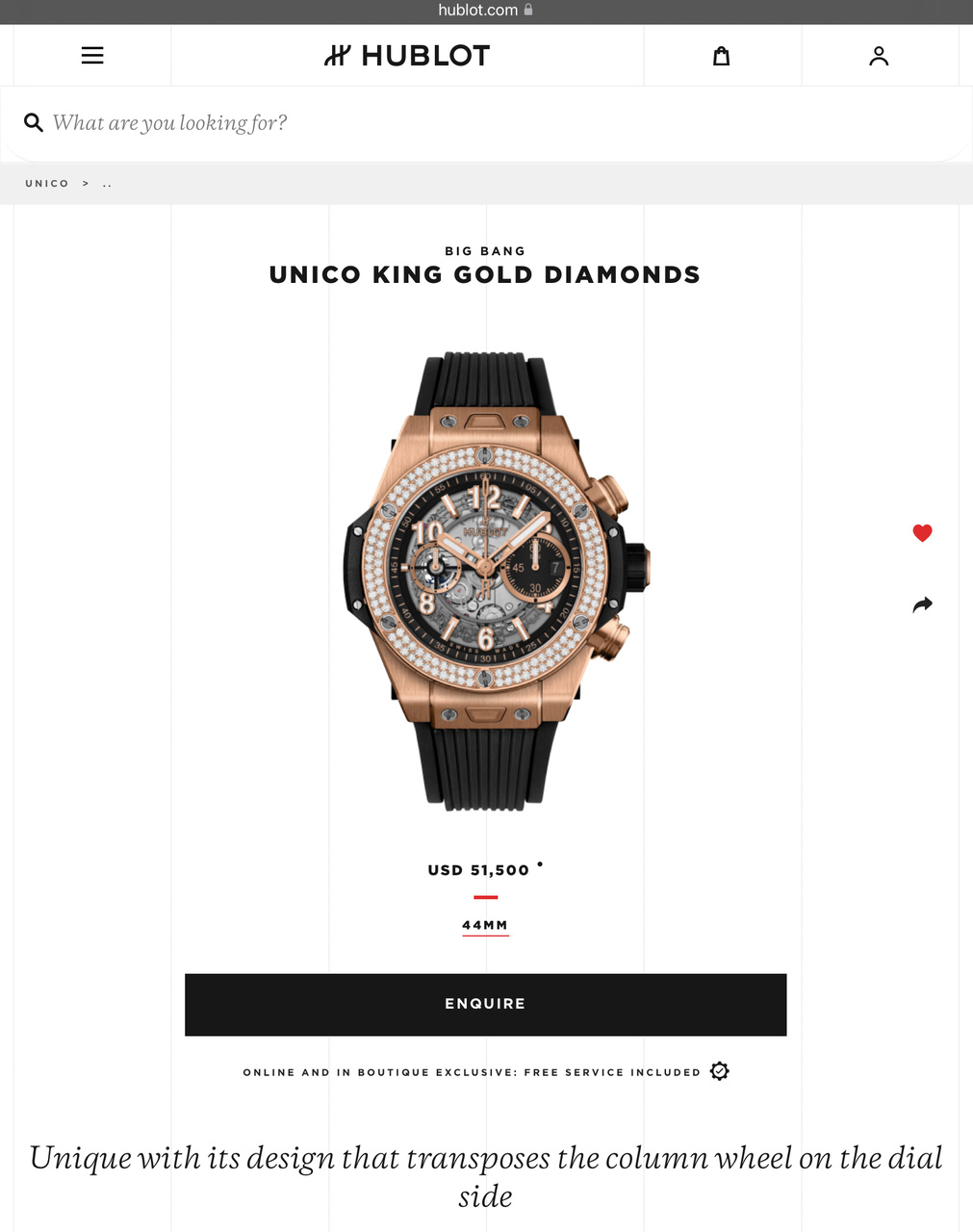Open the user account icon
Viewport: 973px width, 1232px height.
[x=879, y=56]
